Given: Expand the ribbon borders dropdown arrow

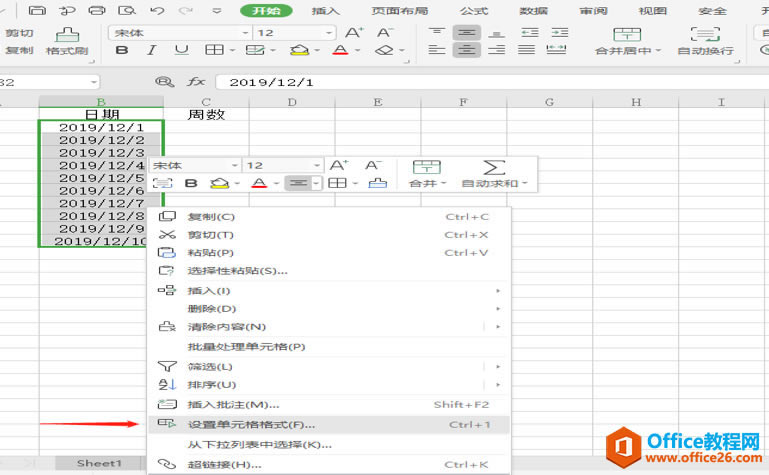Looking at the screenshot, I should (x=232, y=50).
